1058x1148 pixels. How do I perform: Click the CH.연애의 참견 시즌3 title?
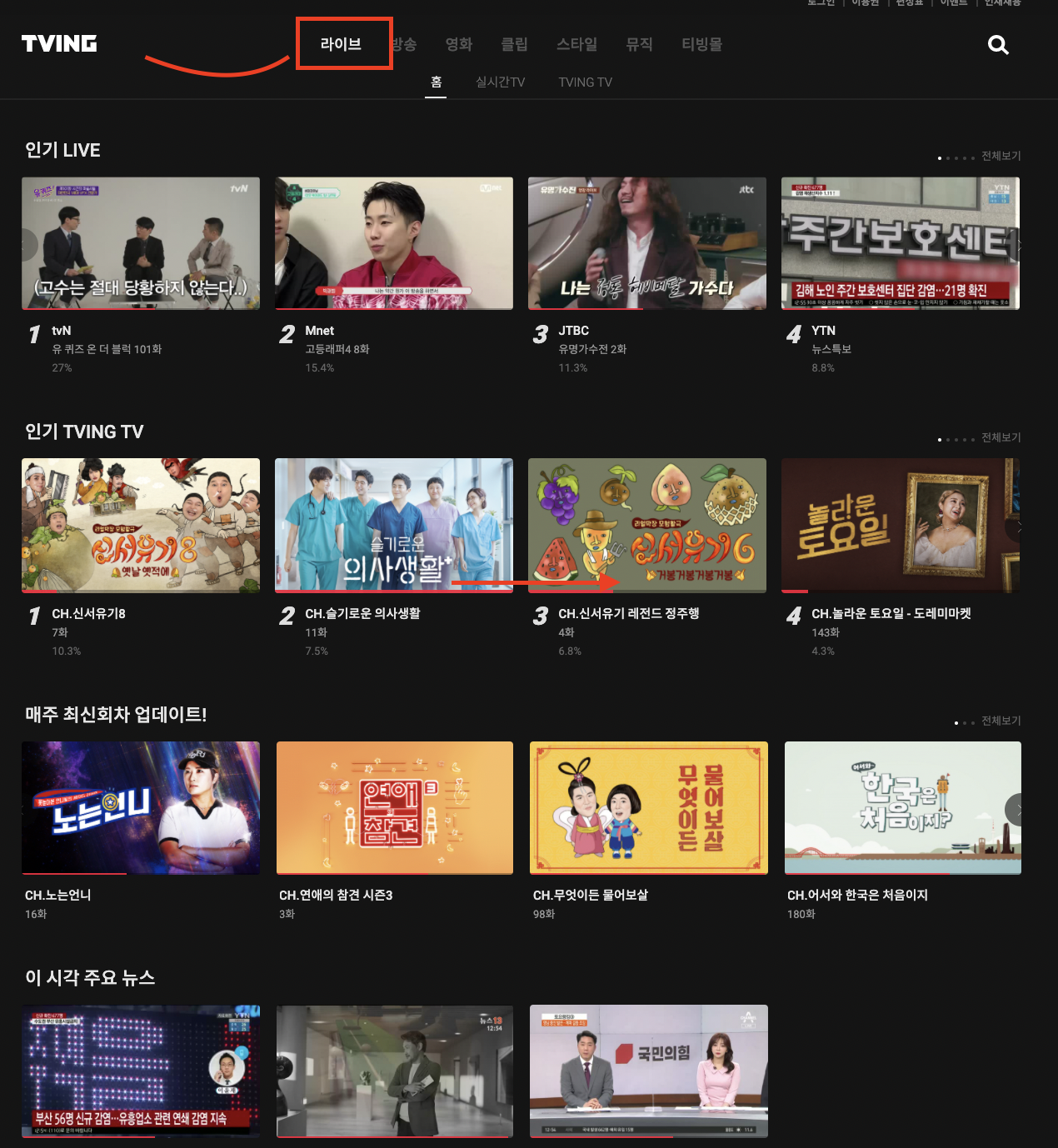(x=336, y=895)
